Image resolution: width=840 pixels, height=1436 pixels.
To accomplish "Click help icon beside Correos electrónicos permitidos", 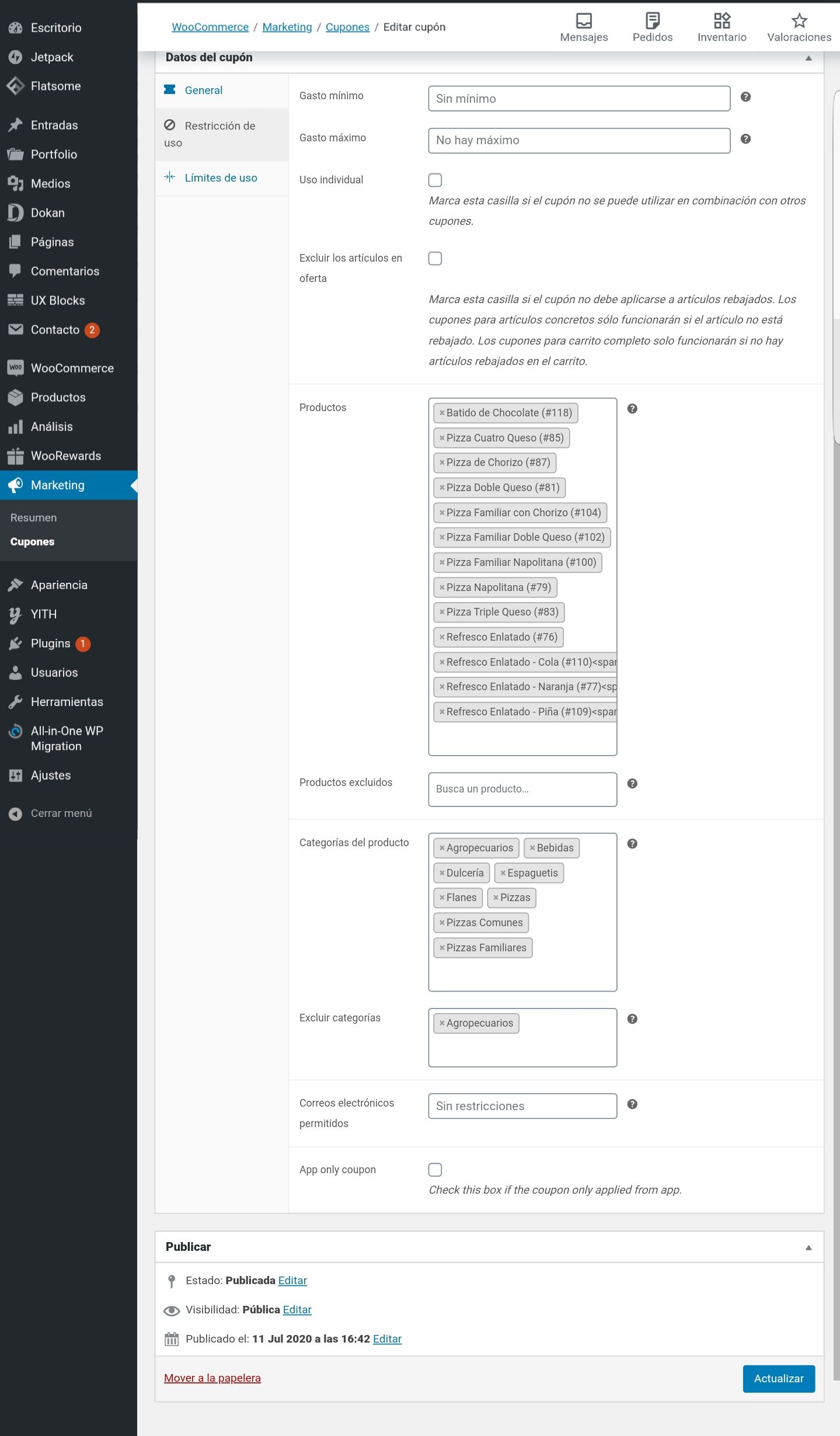I will tap(632, 1104).
